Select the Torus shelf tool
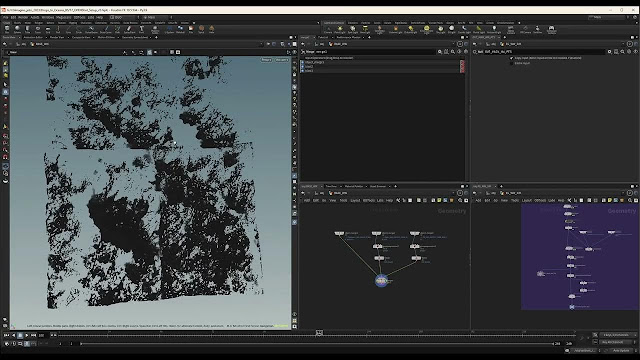The height and width of the screenshot is (360, 640). click(38, 29)
